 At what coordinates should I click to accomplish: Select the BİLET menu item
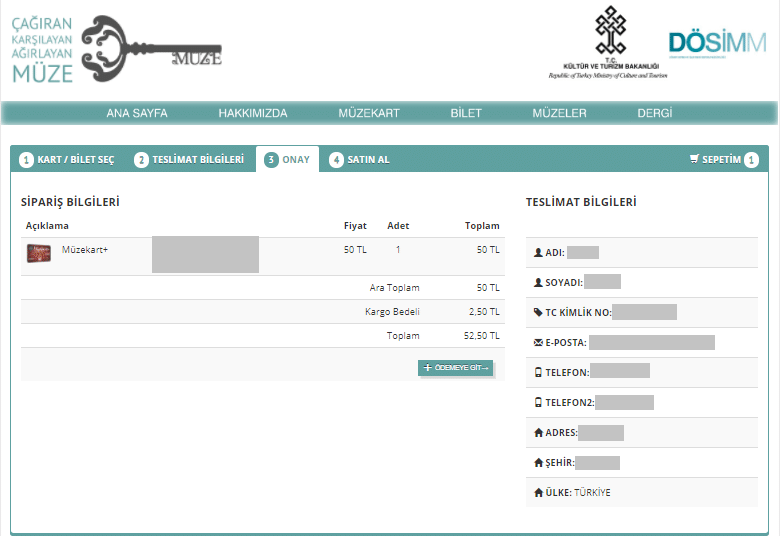tap(466, 113)
